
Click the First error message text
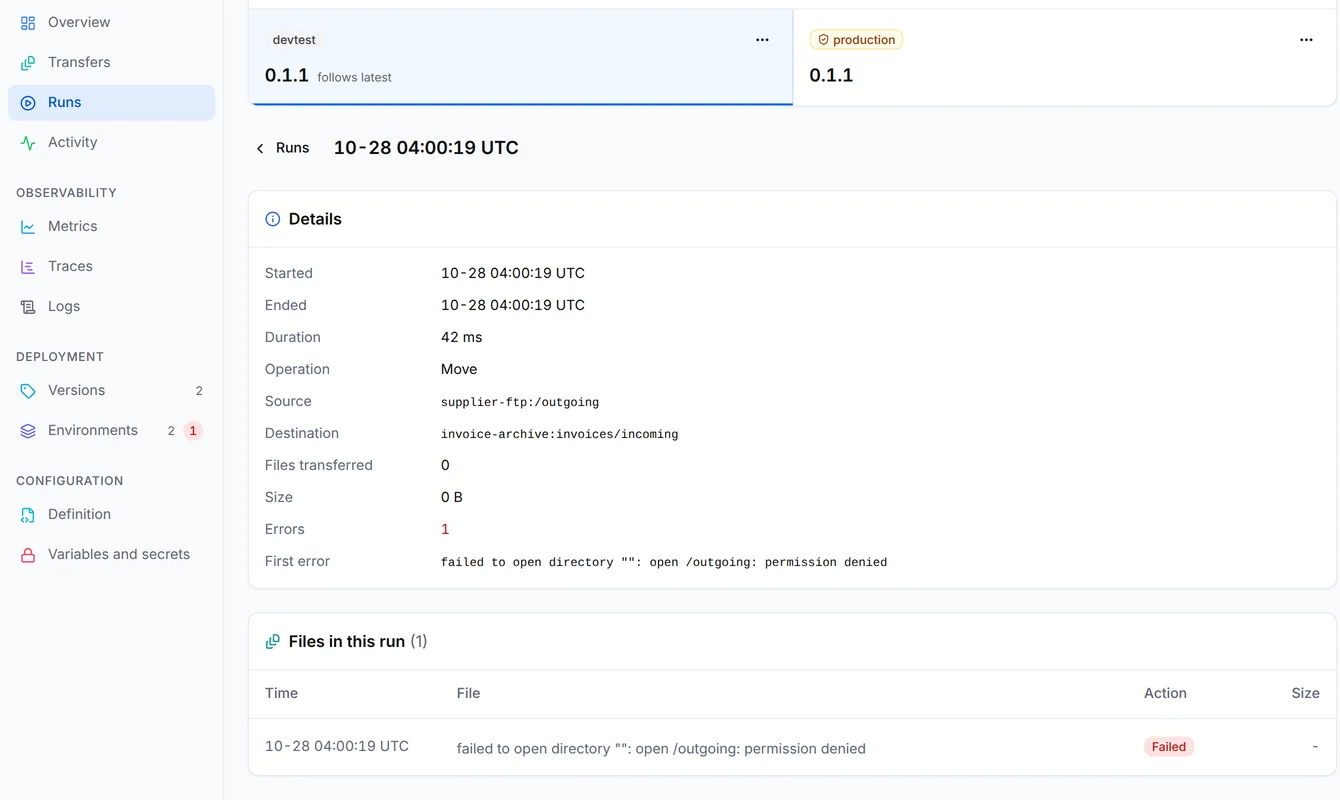(x=664, y=562)
